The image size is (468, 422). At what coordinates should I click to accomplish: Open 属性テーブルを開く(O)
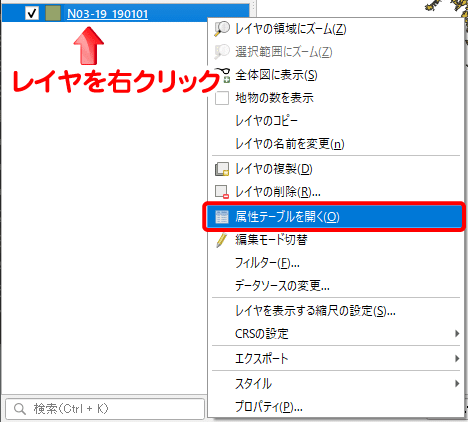[334, 217]
